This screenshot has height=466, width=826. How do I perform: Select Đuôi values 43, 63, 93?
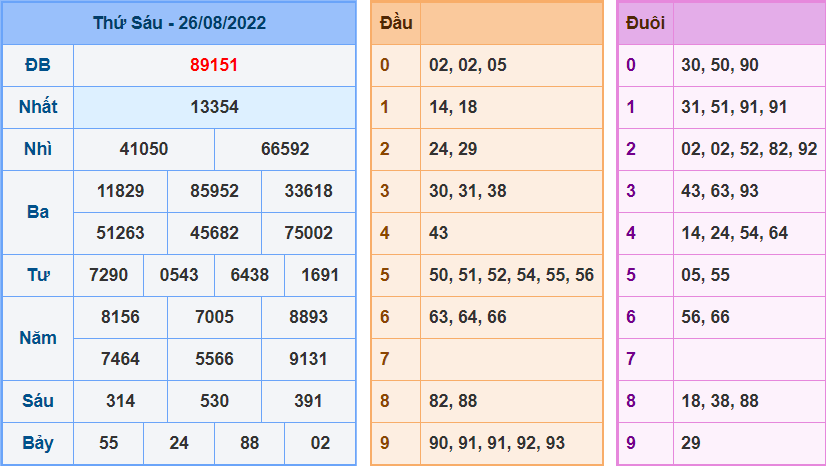pos(720,191)
